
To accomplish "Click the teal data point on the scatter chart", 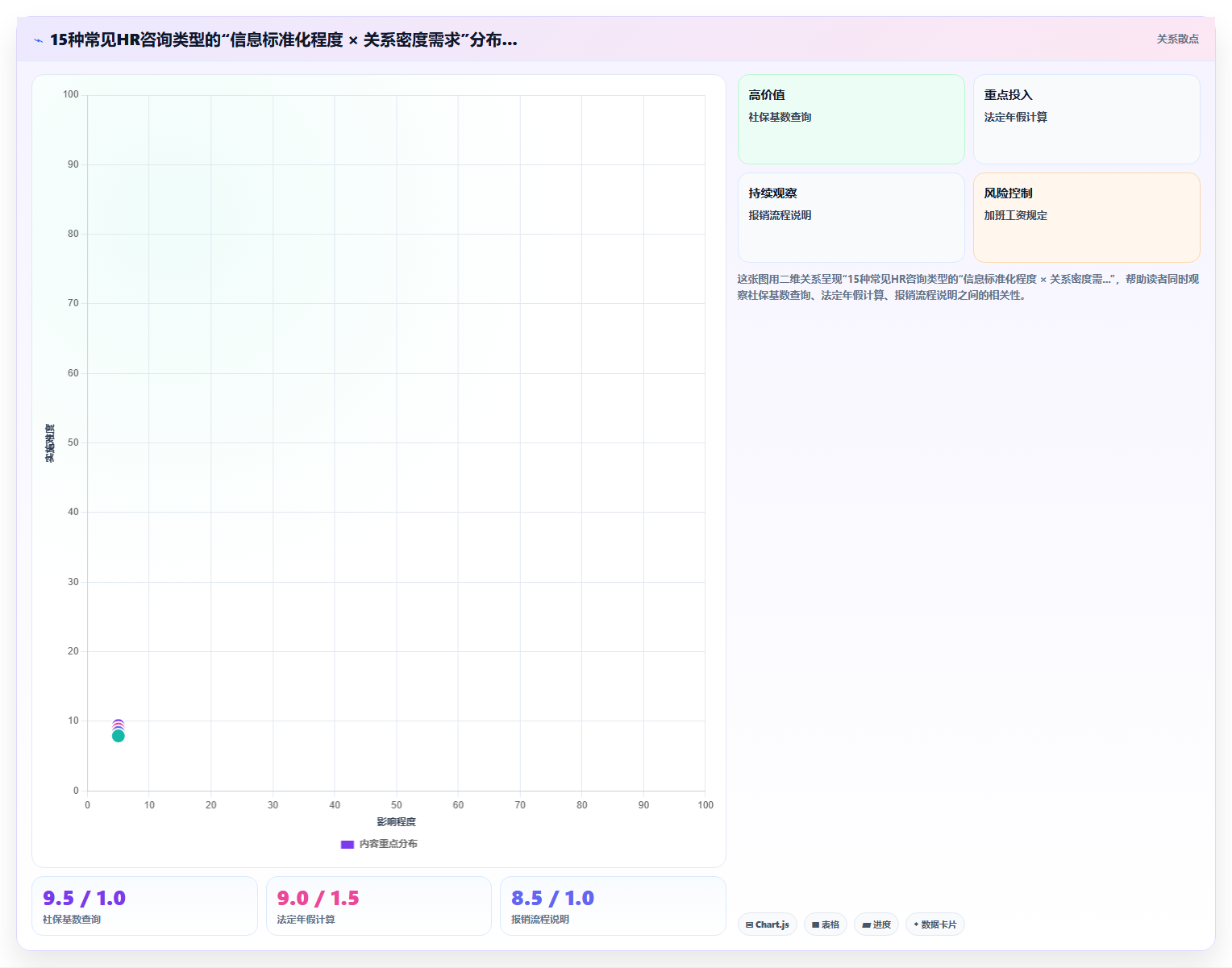I will [x=119, y=736].
